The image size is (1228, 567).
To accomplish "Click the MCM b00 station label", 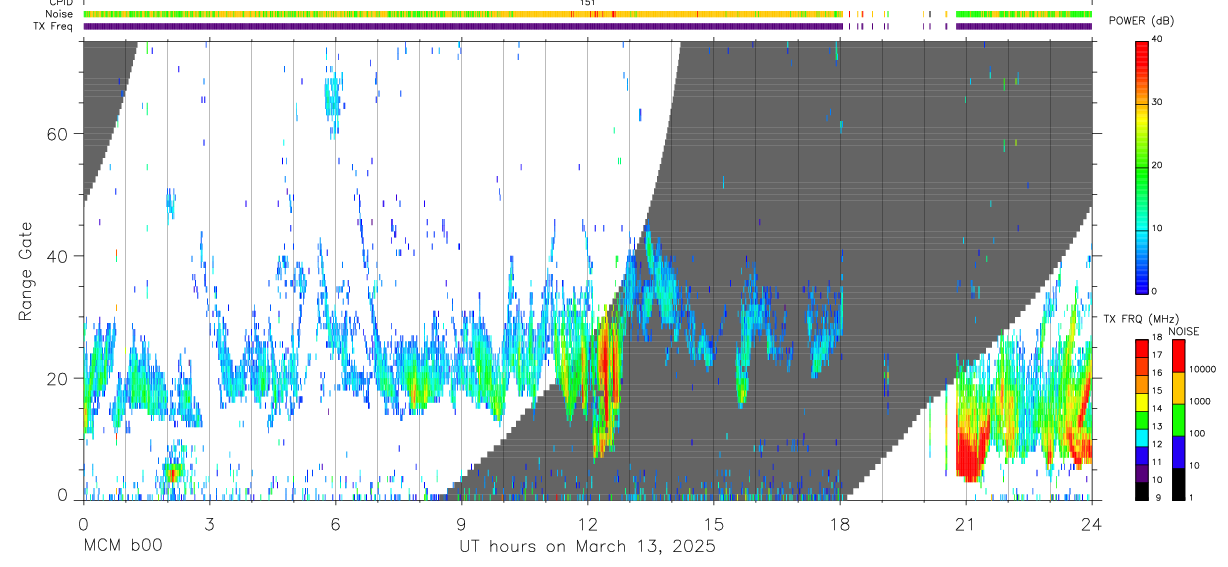I will click(x=121, y=547).
